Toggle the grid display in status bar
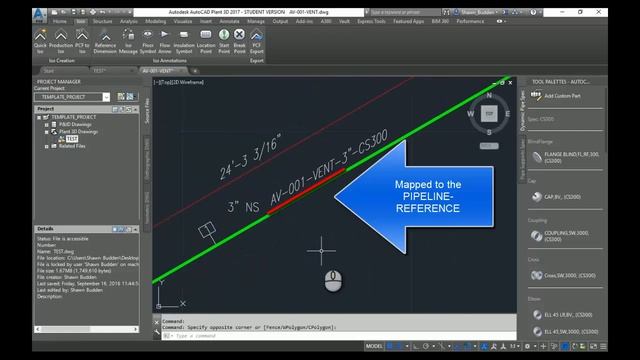Image resolution: width=640 pixels, height=360 pixels. (x=390, y=346)
